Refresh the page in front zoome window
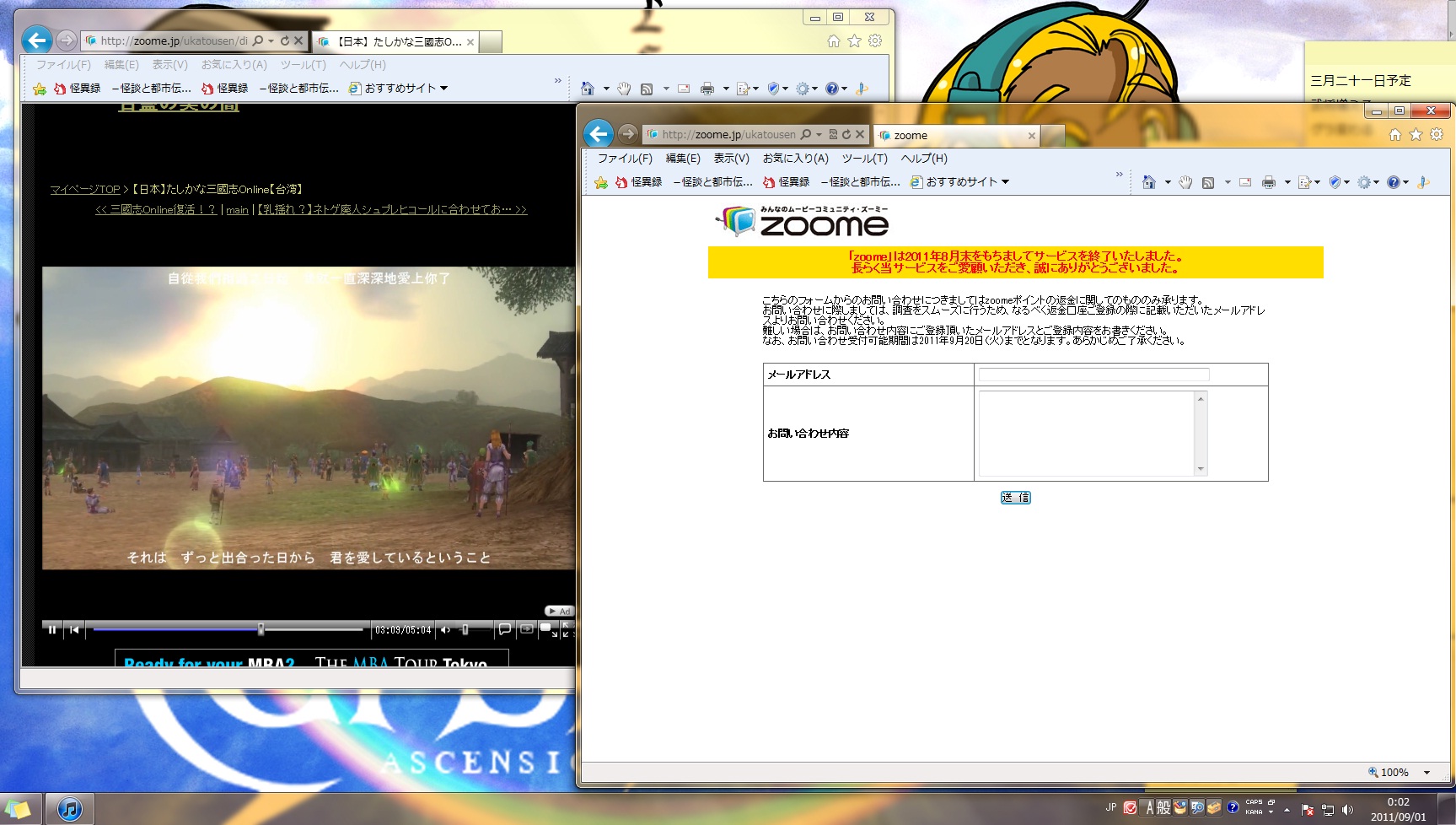Screen dimensions: 1456x825 [x=846, y=134]
